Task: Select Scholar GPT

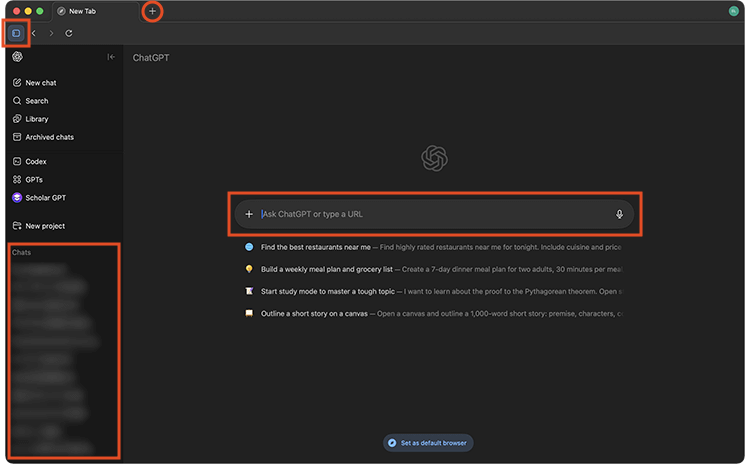Action: pyautogui.click(x=46, y=198)
